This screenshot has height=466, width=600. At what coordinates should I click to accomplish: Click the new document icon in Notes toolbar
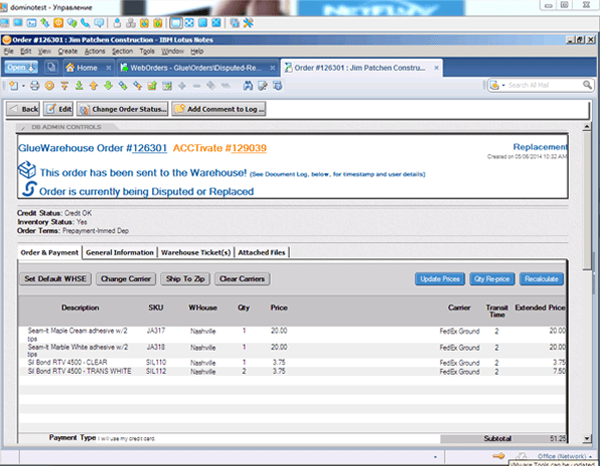[14, 86]
